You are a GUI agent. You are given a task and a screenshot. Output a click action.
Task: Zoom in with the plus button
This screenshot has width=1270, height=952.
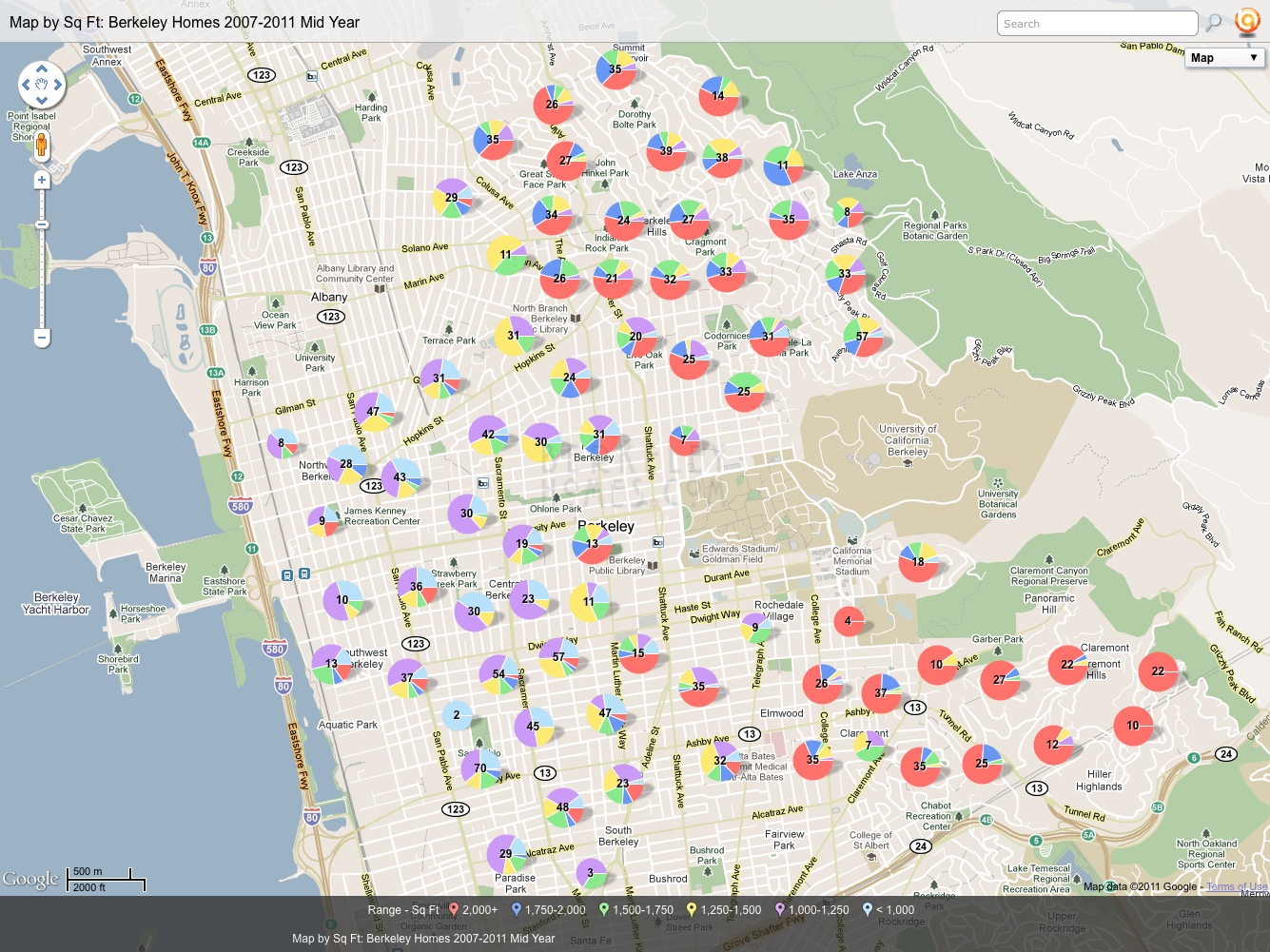point(41,180)
